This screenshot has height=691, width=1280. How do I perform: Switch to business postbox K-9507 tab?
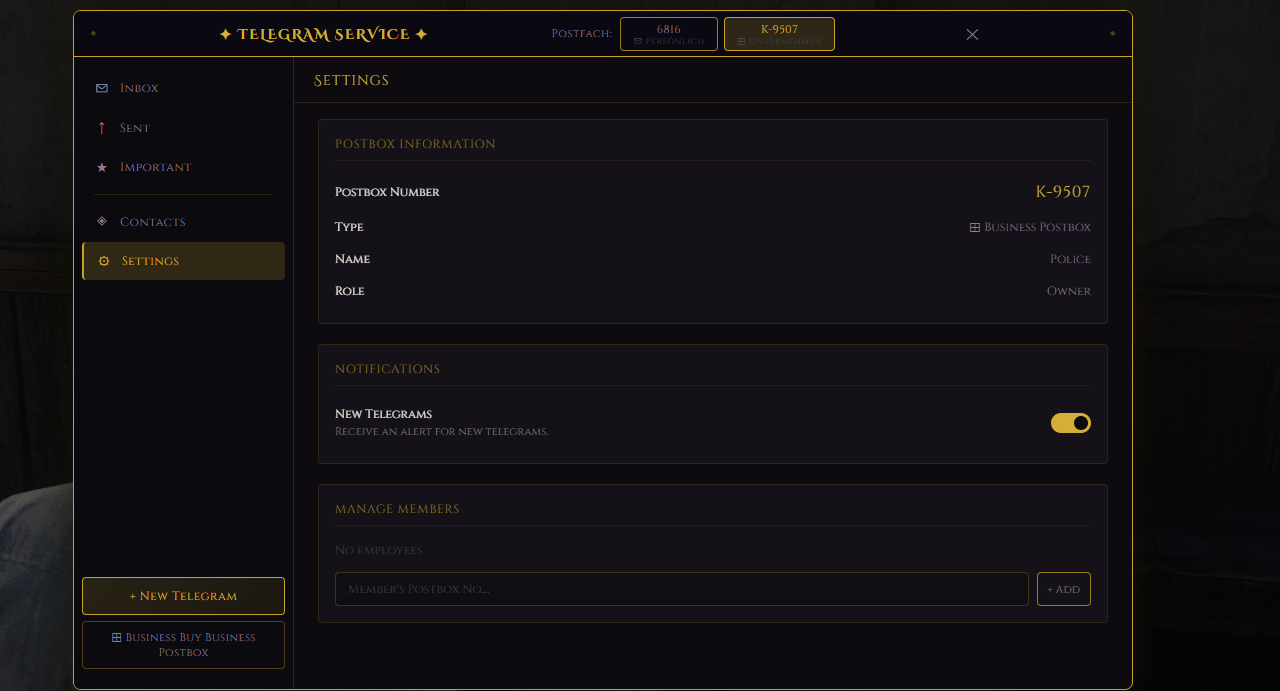[x=779, y=34]
